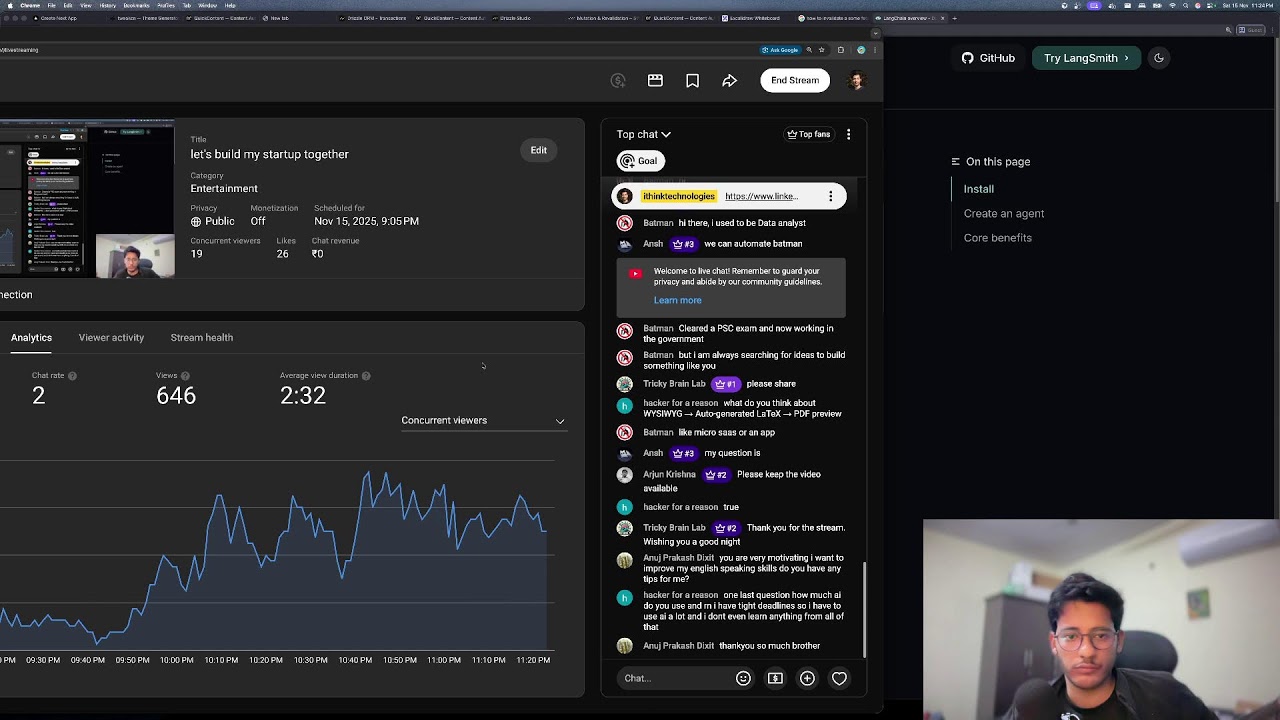Click the Top fans button
The height and width of the screenshot is (720, 1280).
click(809, 134)
